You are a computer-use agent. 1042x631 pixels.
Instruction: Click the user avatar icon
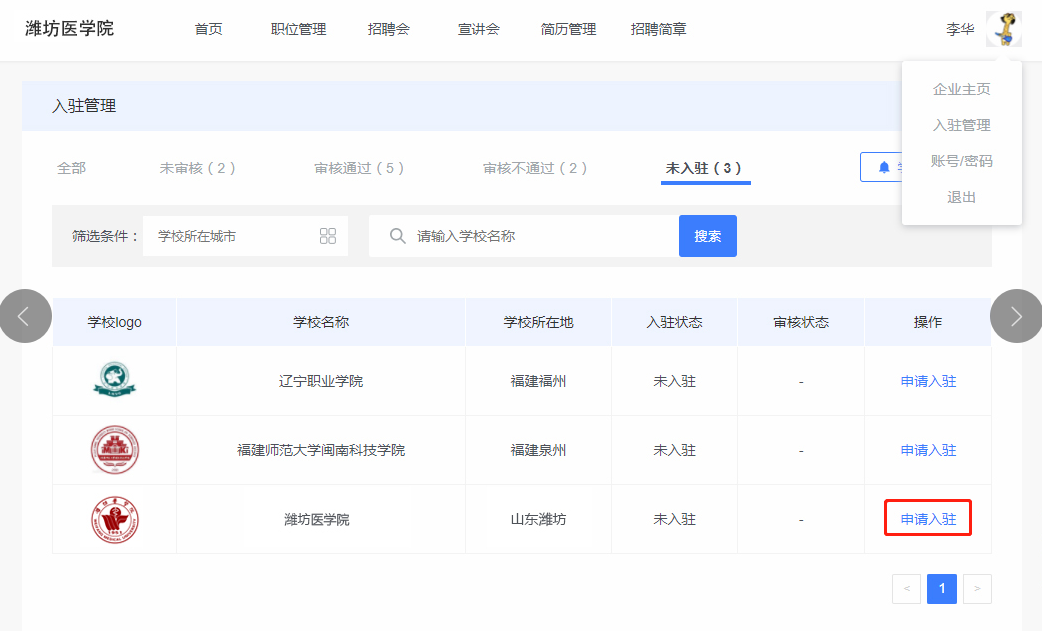pyautogui.click(x=1003, y=29)
